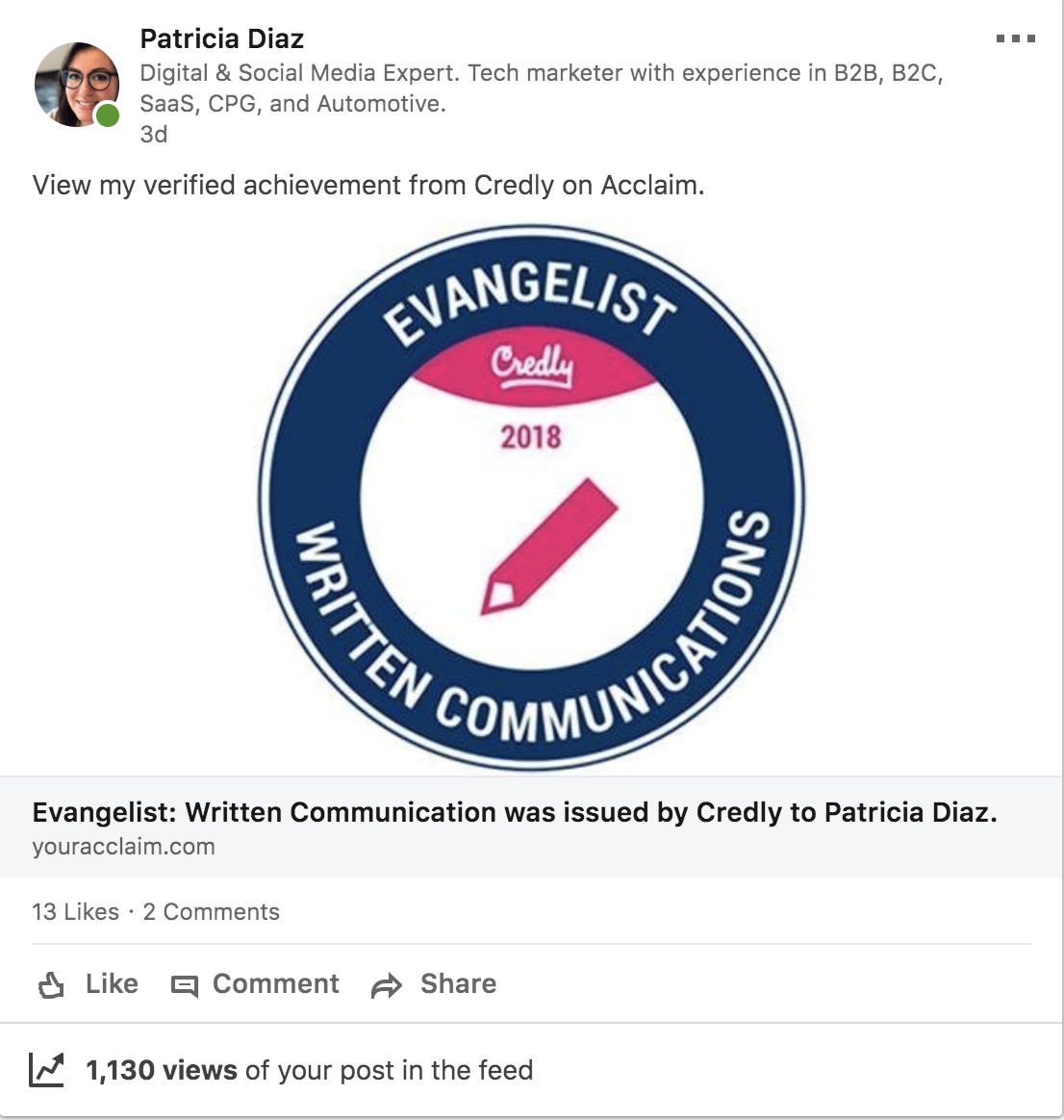Click the Comment speech bubble icon
This screenshot has width=1064, height=1120.
(184, 985)
